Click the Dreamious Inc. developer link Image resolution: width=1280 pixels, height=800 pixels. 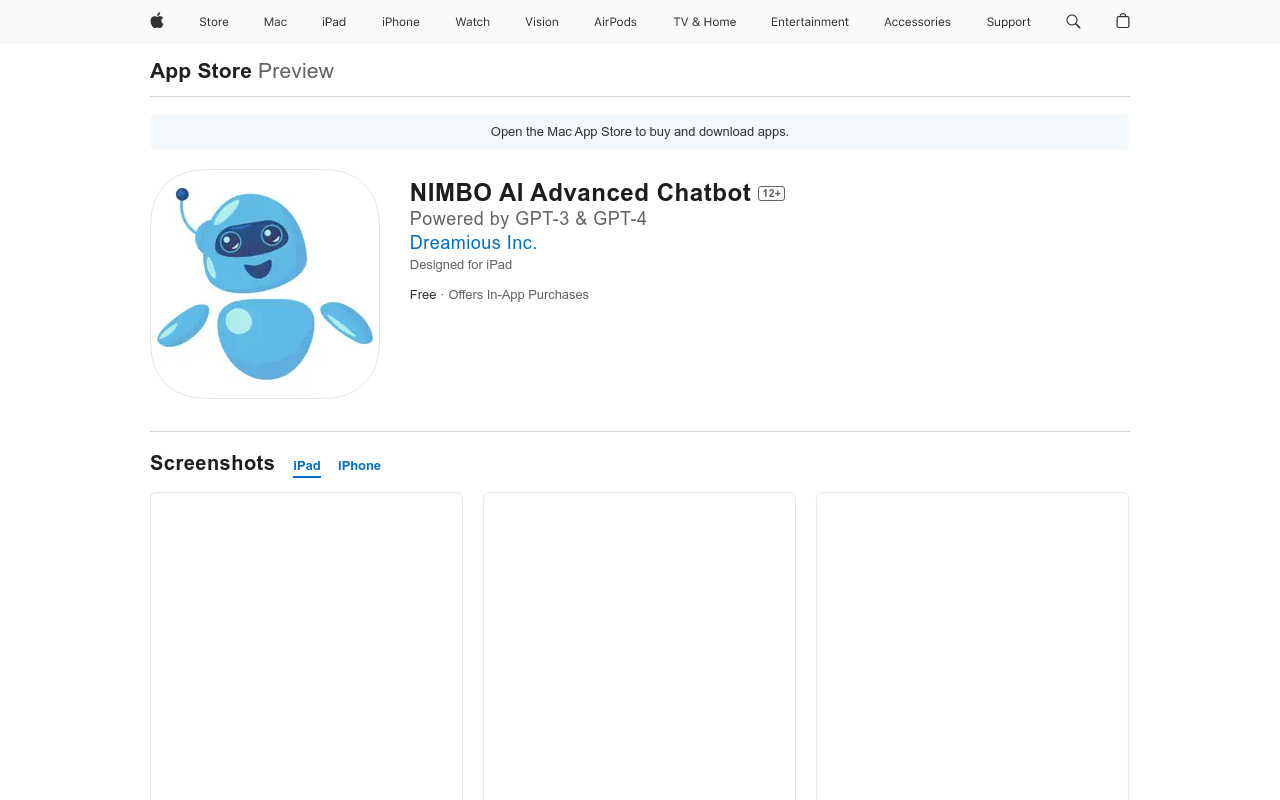point(473,242)
